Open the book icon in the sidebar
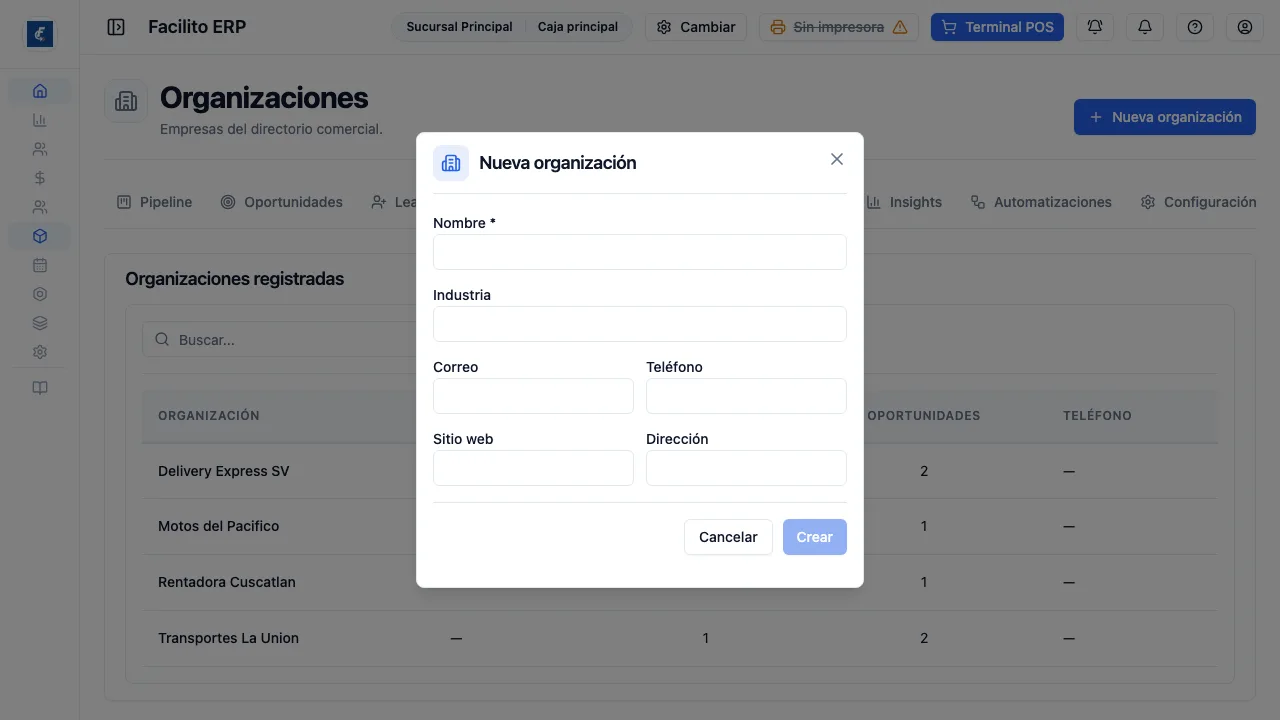The height and width of the screenshot is (720, 1280). click(x=40, y=388)
